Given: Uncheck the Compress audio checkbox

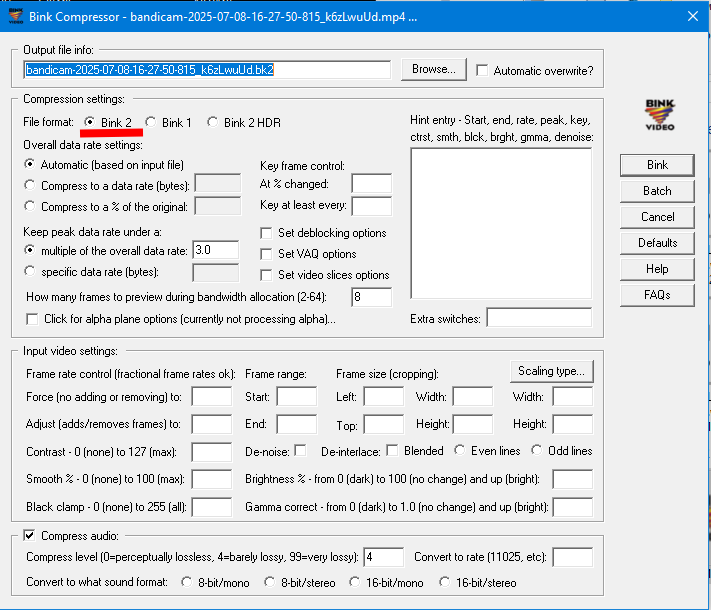Looking at the screenshot, I should [29, 535].
